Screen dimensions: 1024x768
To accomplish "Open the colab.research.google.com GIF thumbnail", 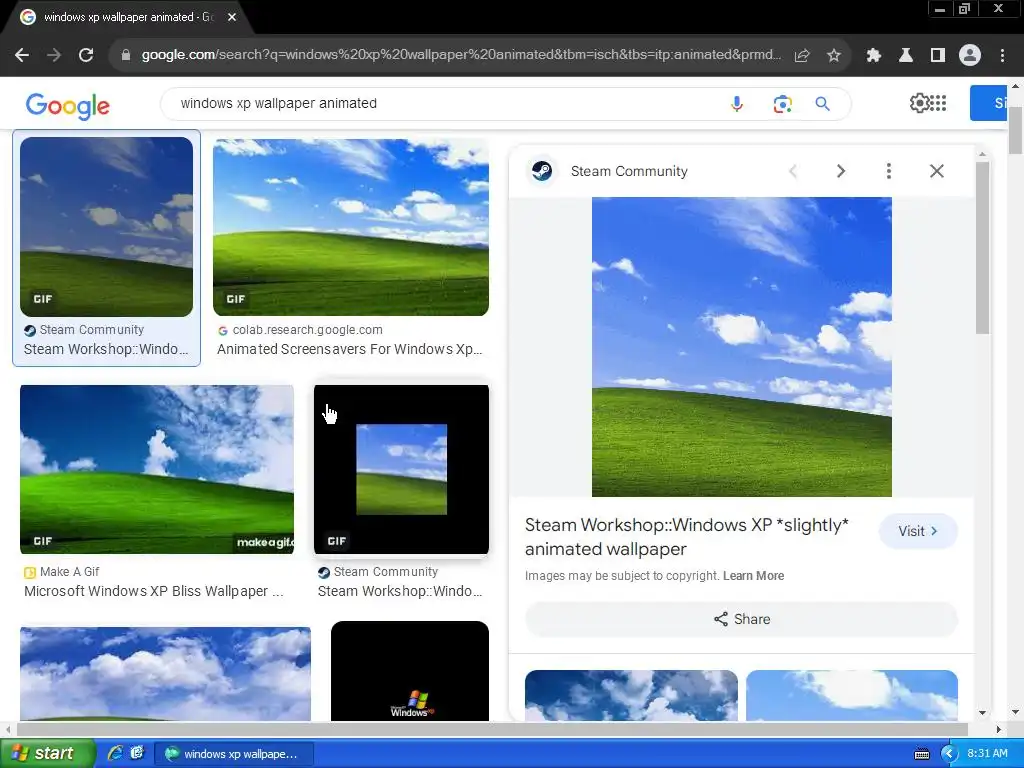I will [x=351, y=227].
